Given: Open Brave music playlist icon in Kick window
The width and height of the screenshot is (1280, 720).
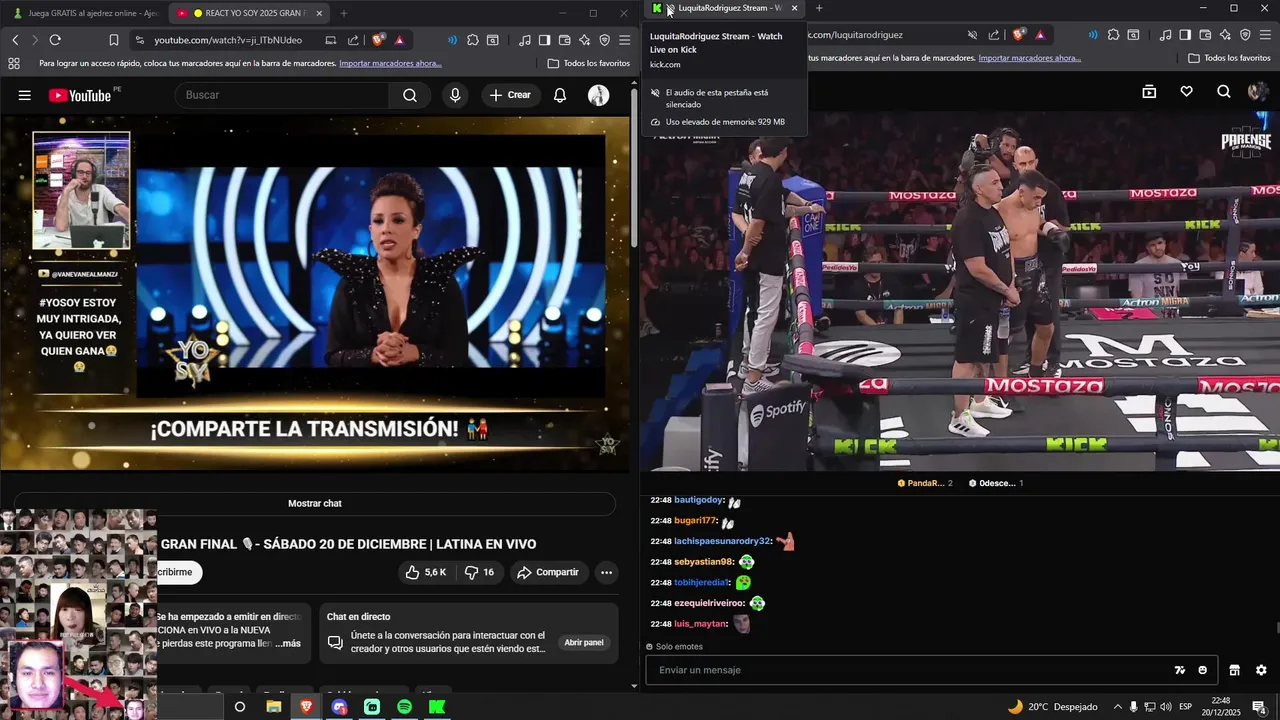Looking at the screenshot, I should [x=1166, y=35].
